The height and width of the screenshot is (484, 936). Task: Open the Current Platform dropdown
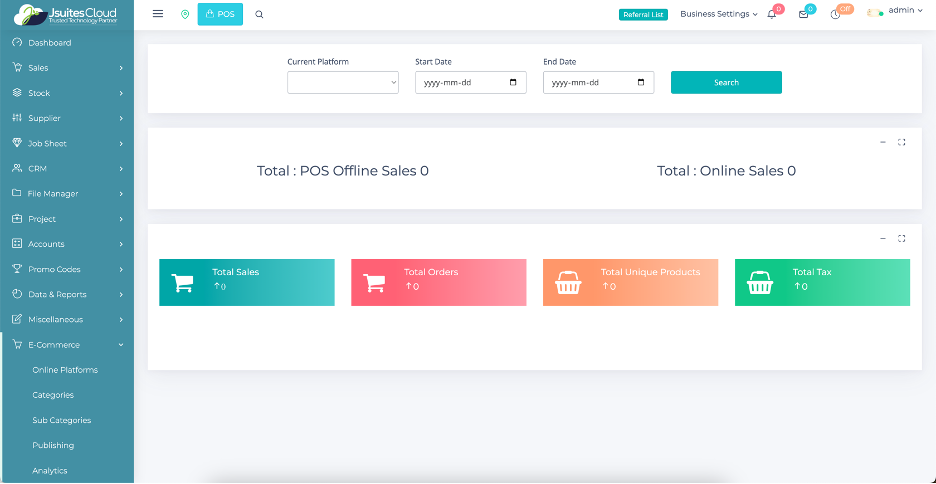pos(343,83)
